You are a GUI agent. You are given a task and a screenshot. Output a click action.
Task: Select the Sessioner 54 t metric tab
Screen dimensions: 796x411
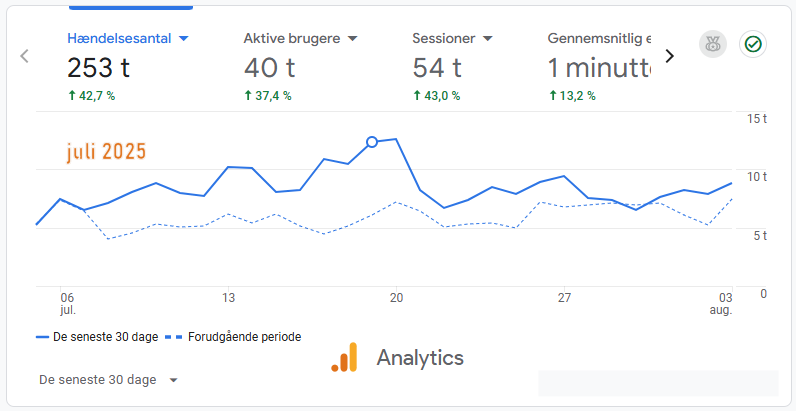tap(452, 66)
